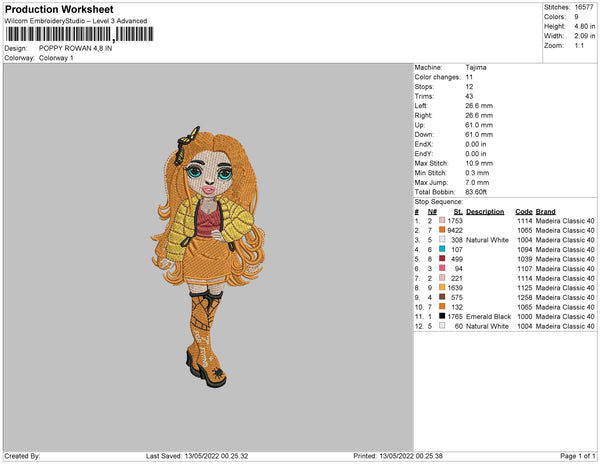Click thread code 1258 in row 9
Image resolution: width=600 pixels, height=464 pixels.
pos(525,297)
